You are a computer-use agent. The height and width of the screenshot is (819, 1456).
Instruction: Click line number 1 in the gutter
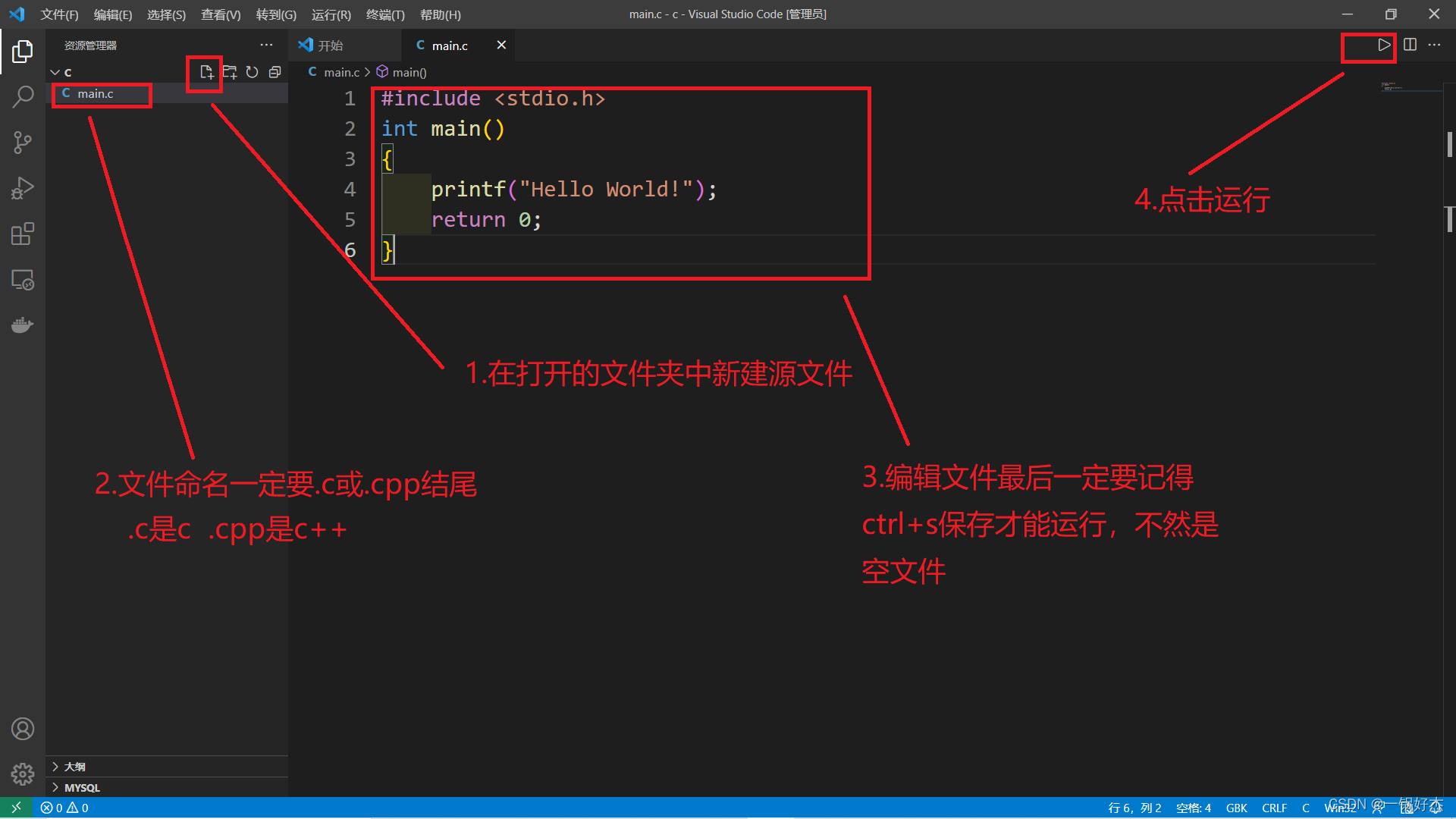350,99
